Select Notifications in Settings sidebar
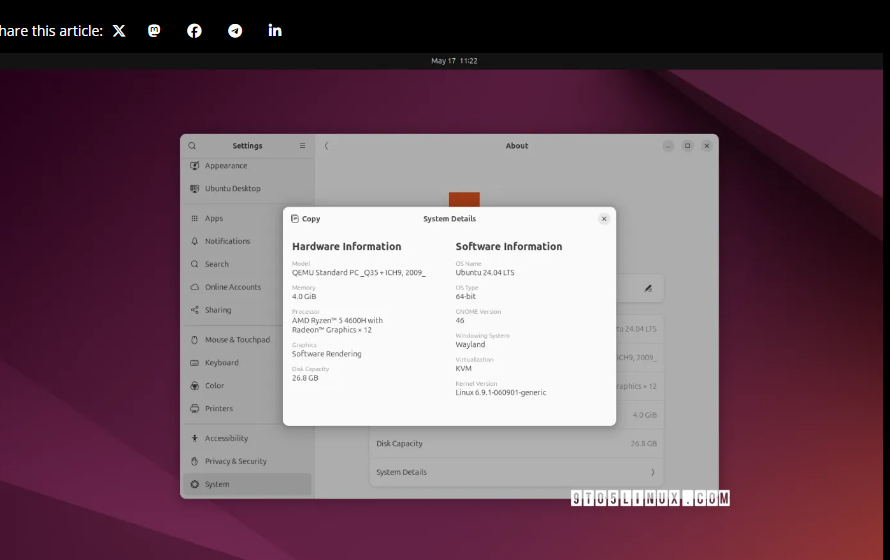 point(247,241)
